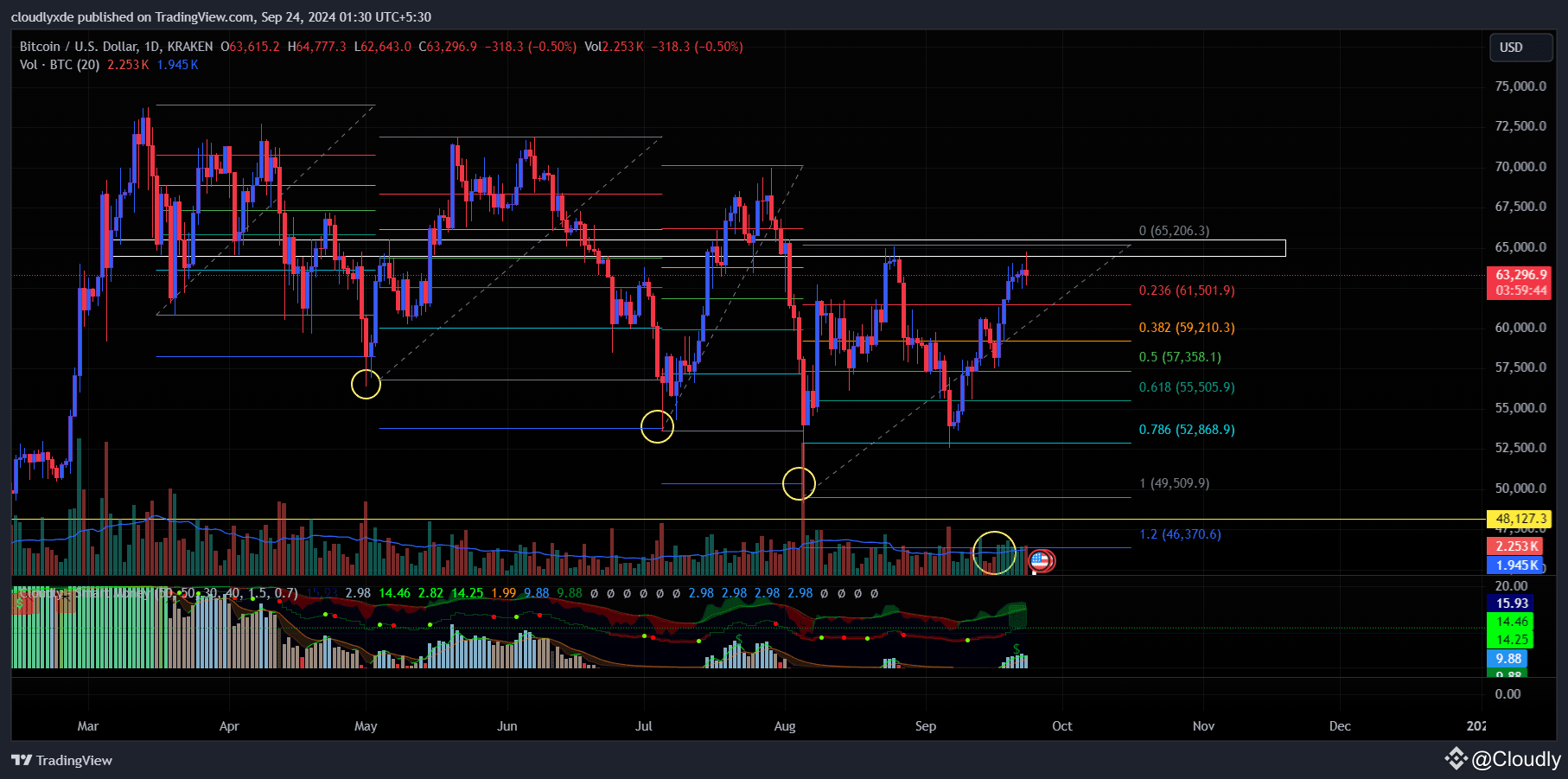The height and width of the screenshot is (779, 1568).
Task: Select the dollar-sign signal marker below the July candles
Action: click(738, 640)
